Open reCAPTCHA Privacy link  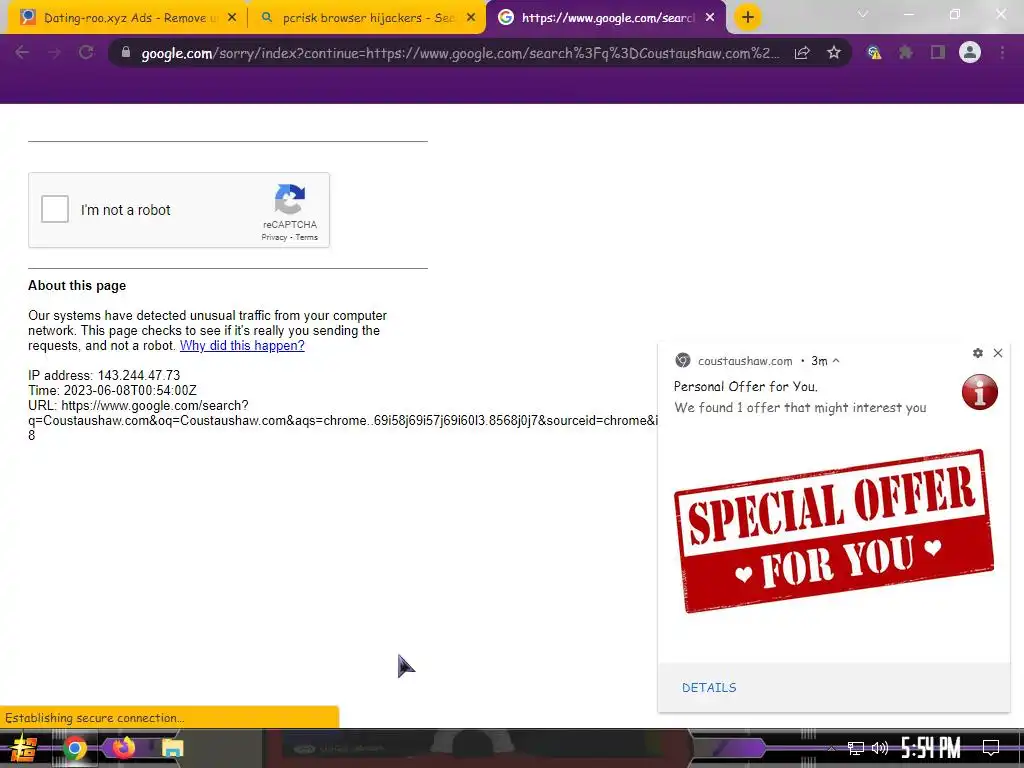click(x=274, y=237)
